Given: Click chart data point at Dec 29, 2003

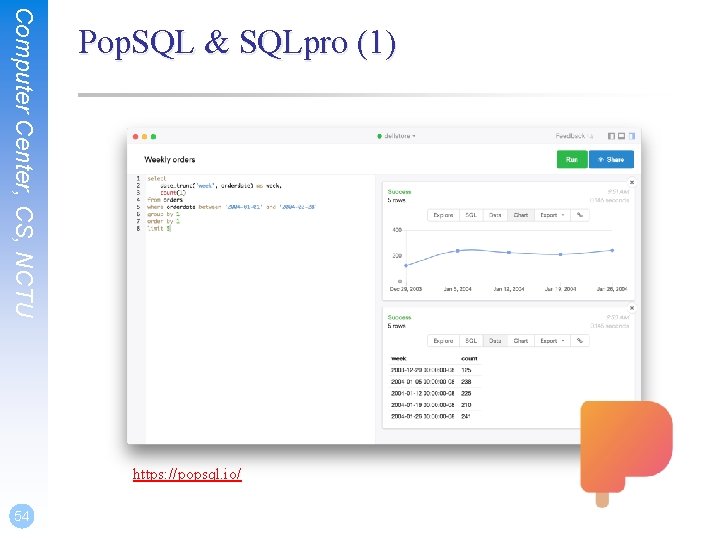Looking at the screenshot, I should click(405, 265).
